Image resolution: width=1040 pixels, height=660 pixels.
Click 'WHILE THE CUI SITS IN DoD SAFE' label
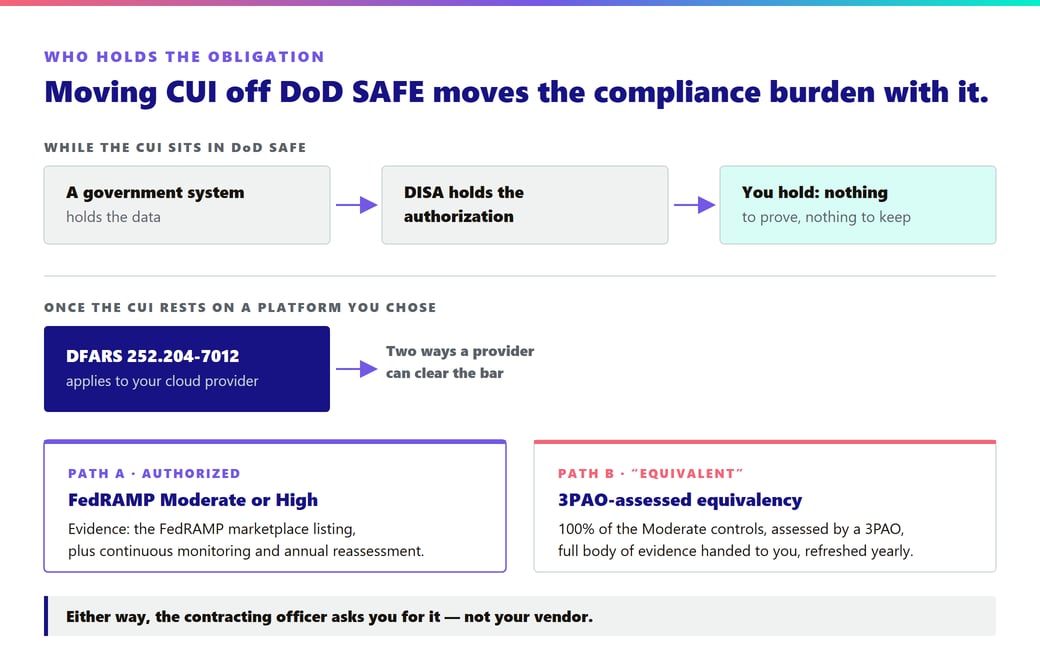(175, 147)
